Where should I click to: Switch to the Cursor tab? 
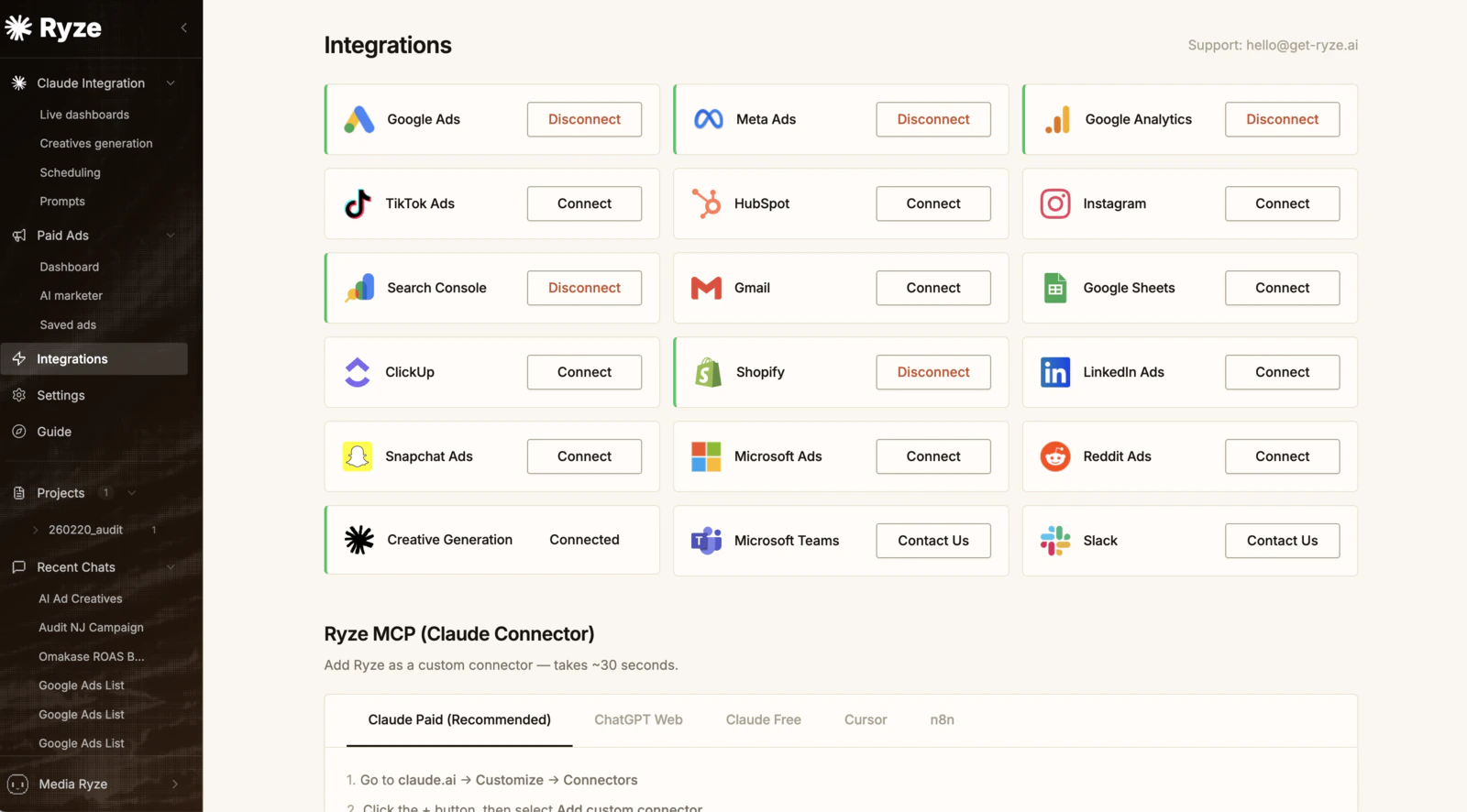coord(866,719)
